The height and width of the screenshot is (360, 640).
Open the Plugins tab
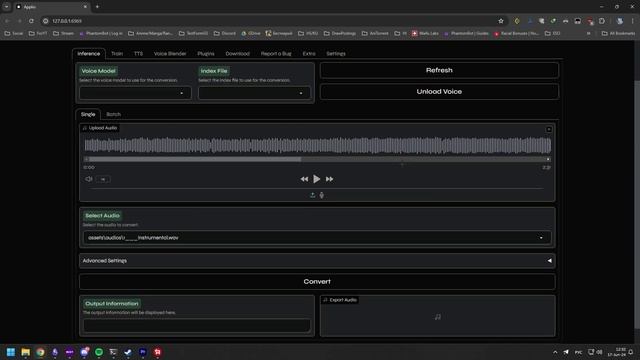coord(206,53)
